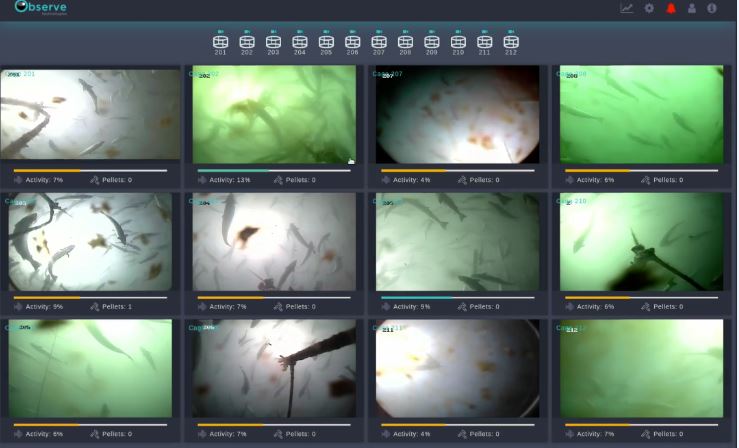This screenshot has height=448, width=739.
Task: Open camera 206 video feed with dark pipe
Action: [274, 368]
